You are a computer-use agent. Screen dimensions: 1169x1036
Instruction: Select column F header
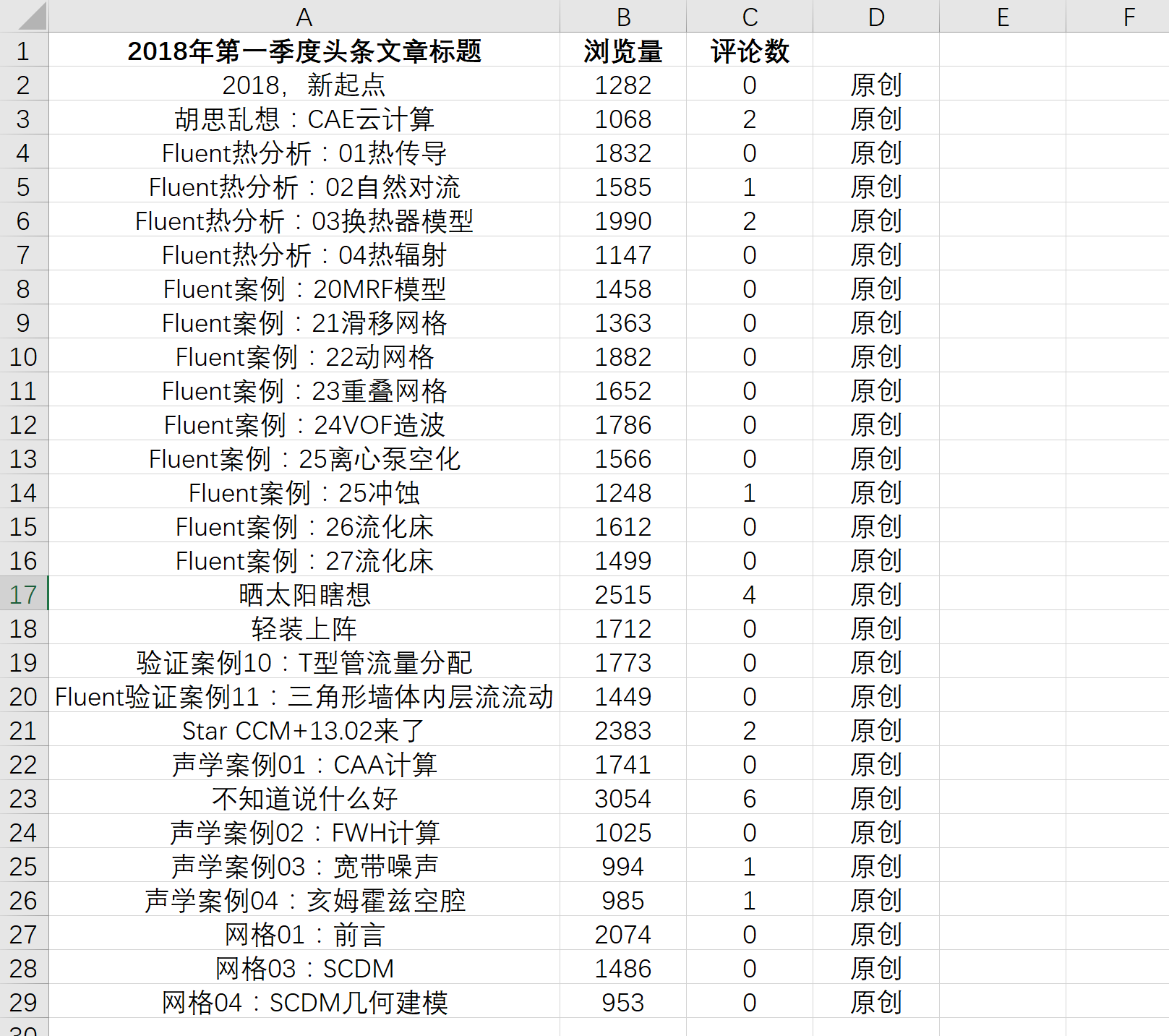coord(1118,16)
